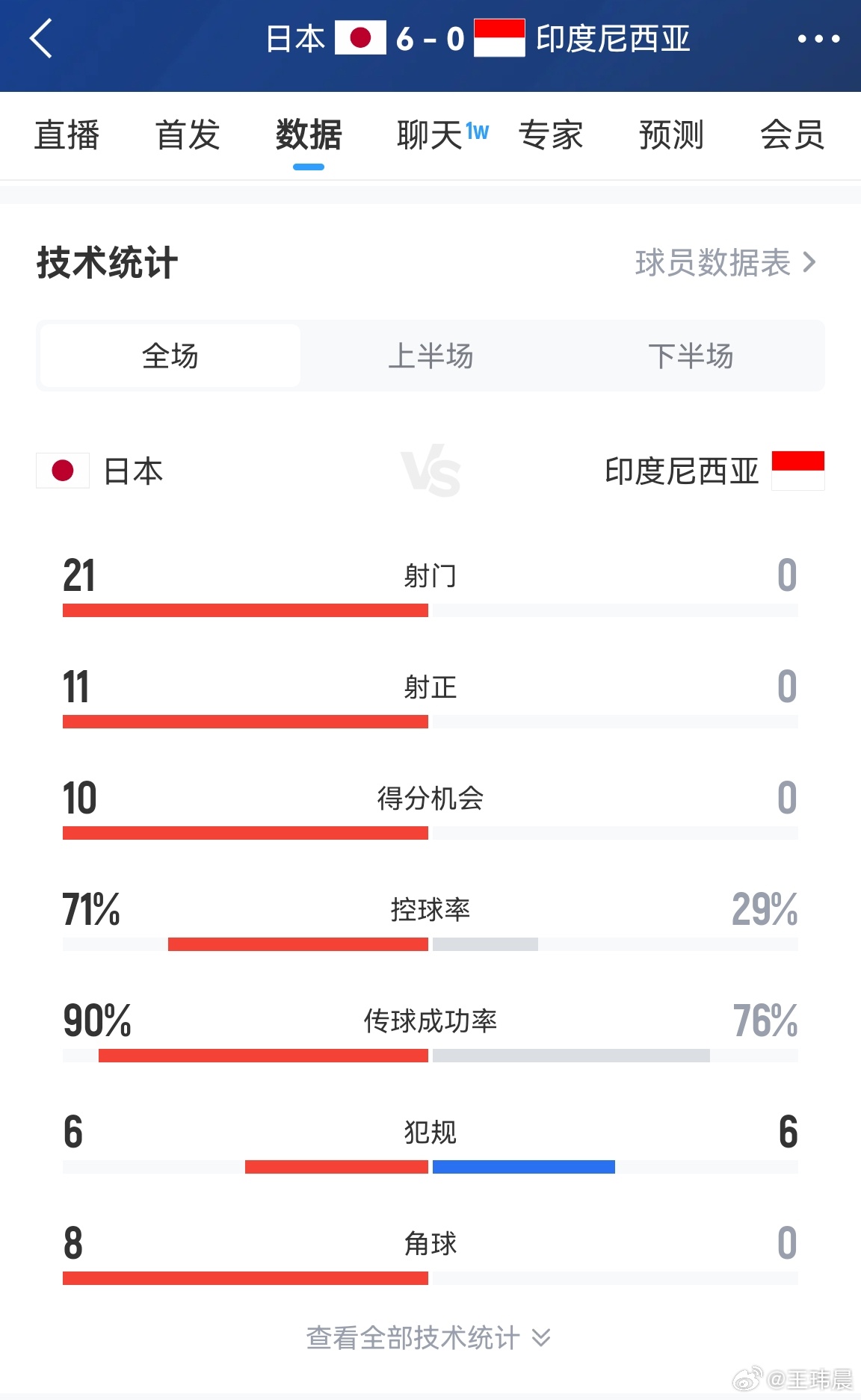Viewport: 861px width, 1400px height.
Task: Click the chevron next to 球员数据表
Action: pos(809,263)
